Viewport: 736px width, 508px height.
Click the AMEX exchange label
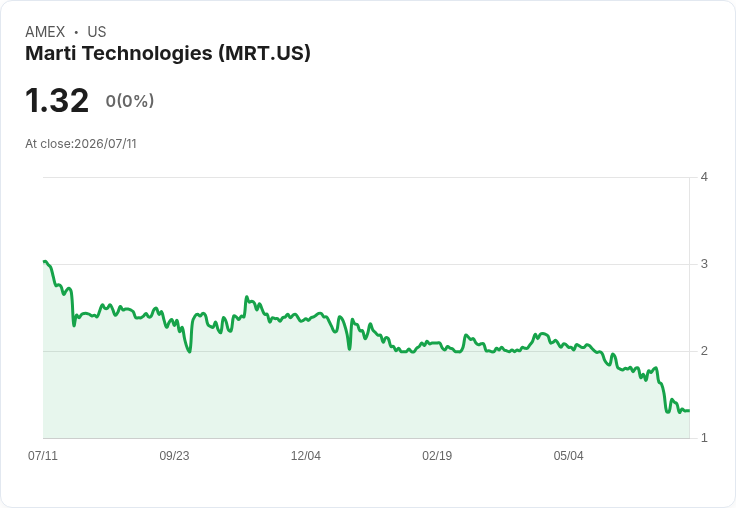point(45,32)
